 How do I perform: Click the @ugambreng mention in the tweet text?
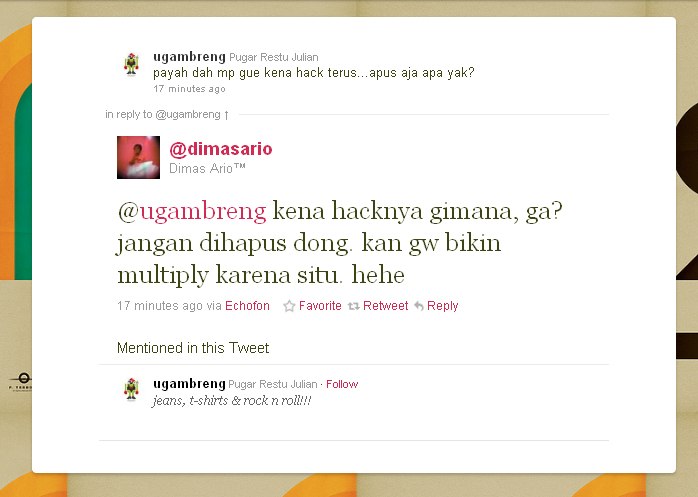[192, 211]
